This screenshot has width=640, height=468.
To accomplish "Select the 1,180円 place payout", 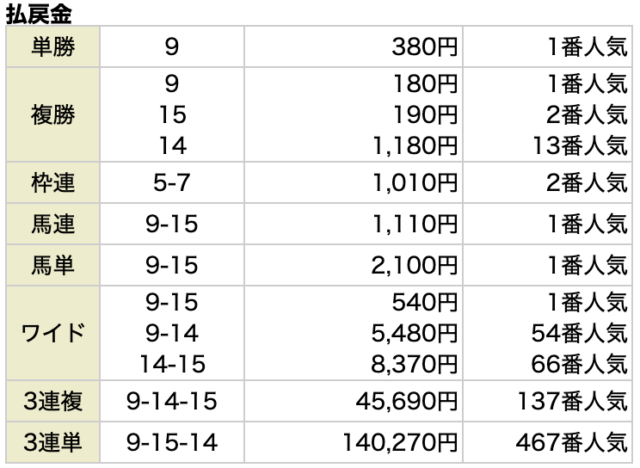I will click(x=412, y=147).
